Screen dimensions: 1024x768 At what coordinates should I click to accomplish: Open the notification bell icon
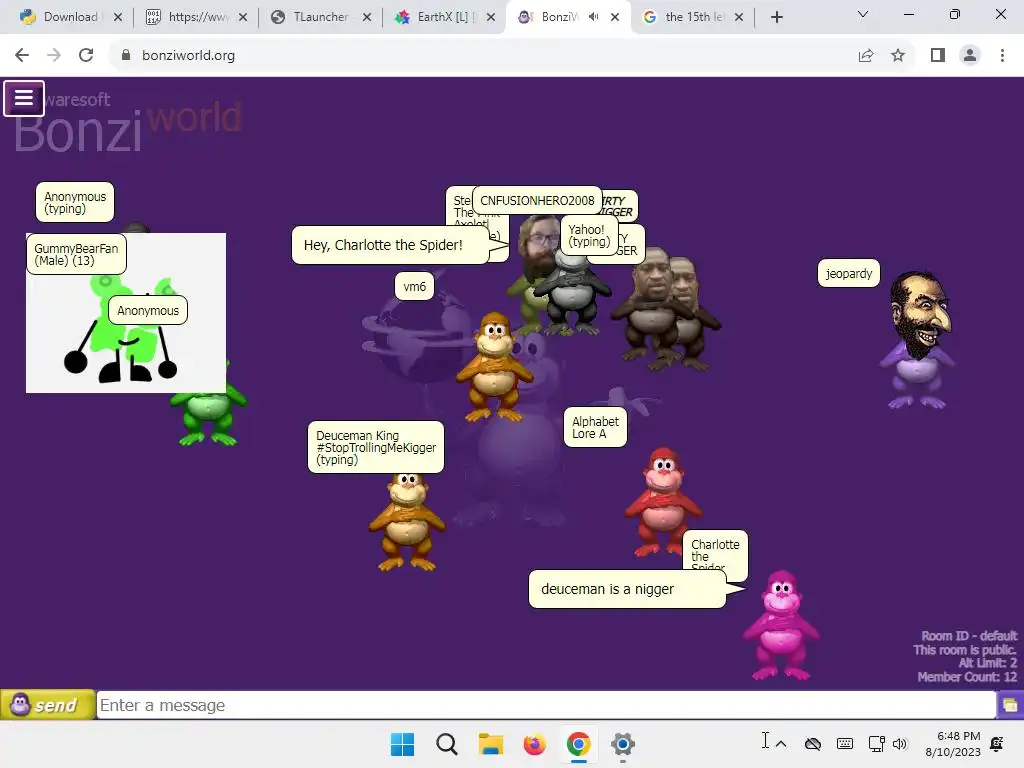pyautogui.click(x=997, y=744)
